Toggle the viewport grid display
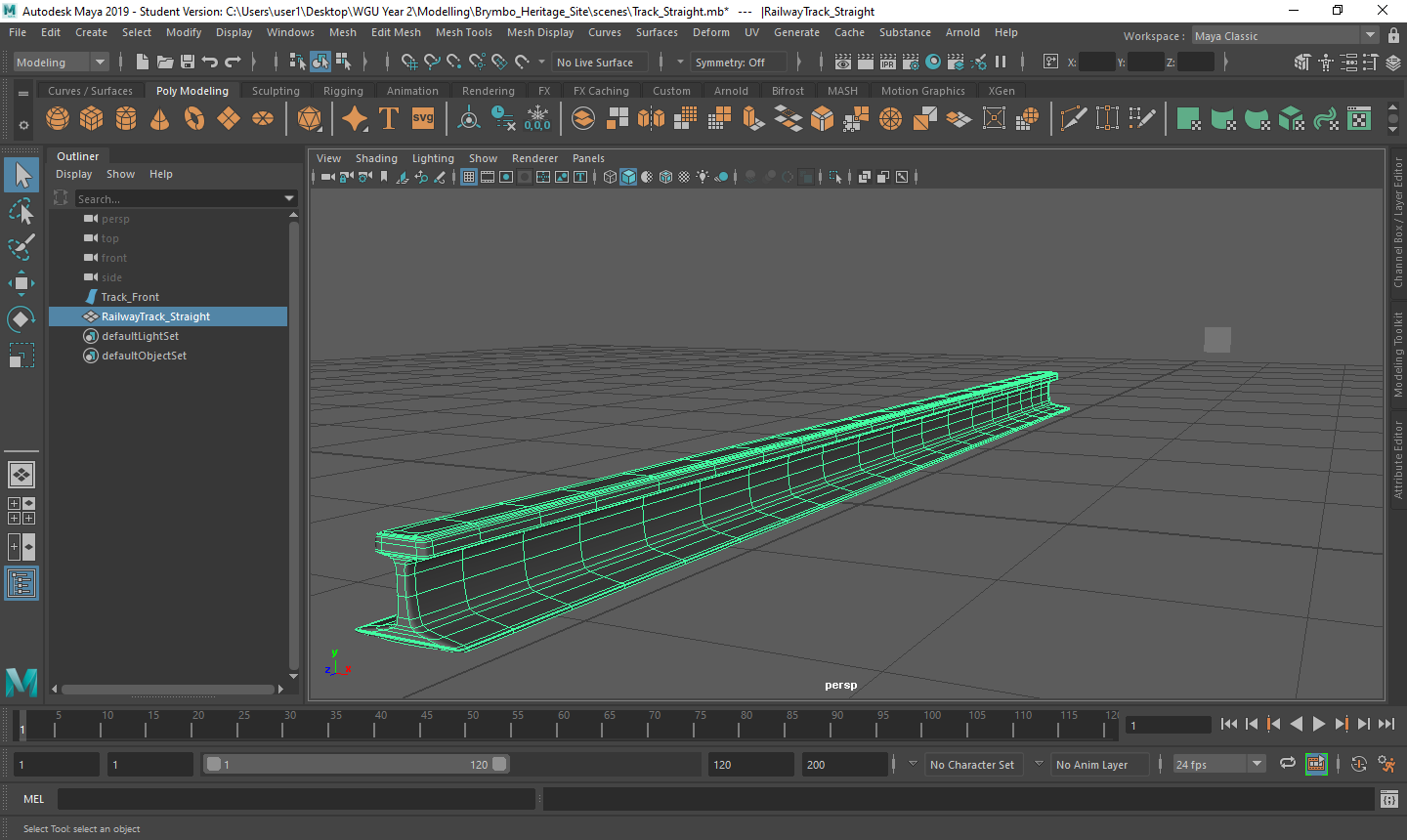This screenshot has height=840, width=1407. click(x=469, y=177)
